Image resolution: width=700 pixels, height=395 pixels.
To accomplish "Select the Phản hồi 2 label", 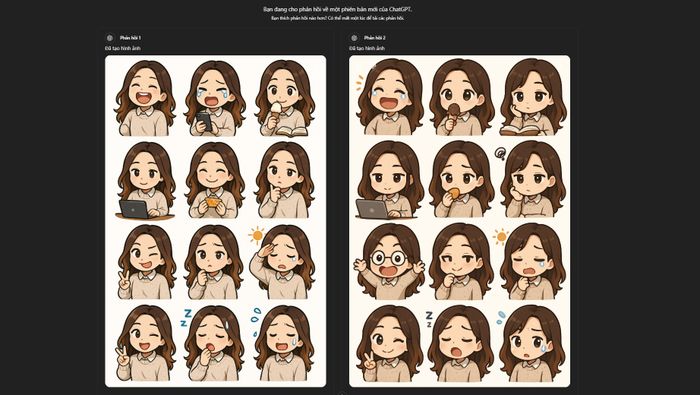I will coord(374,38).
